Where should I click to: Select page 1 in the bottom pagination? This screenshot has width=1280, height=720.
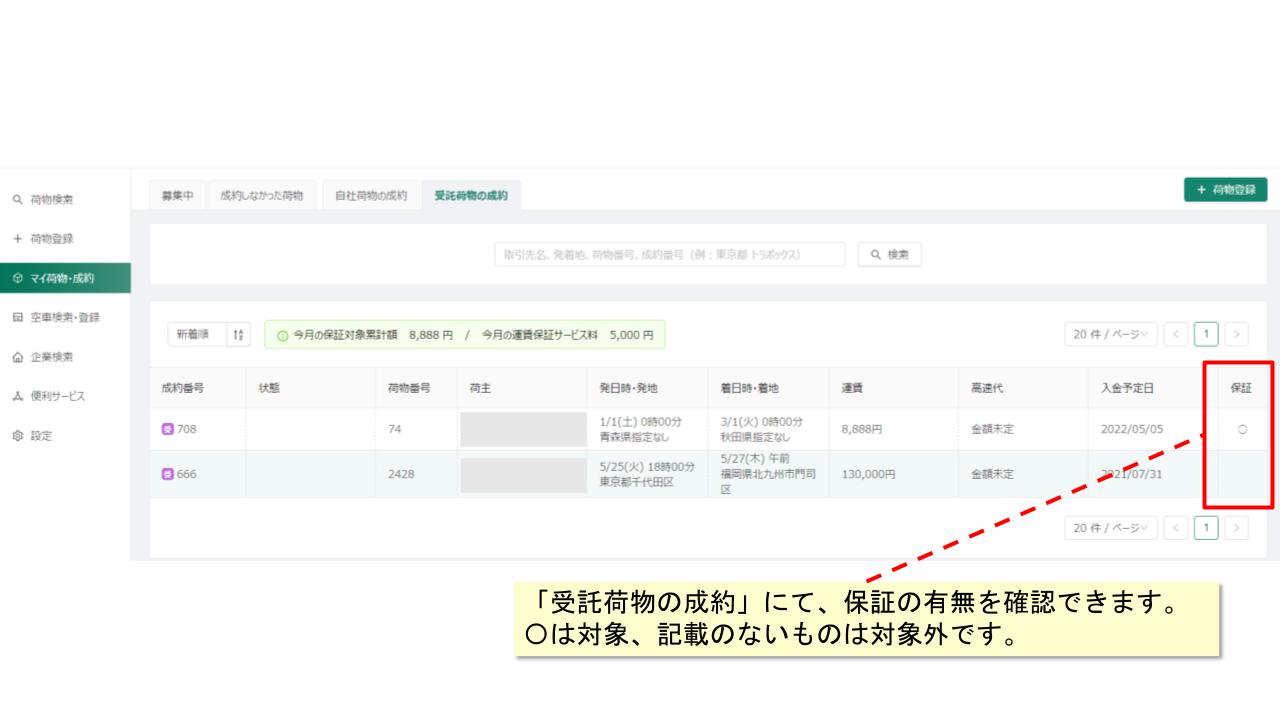tap(1207, 527)
